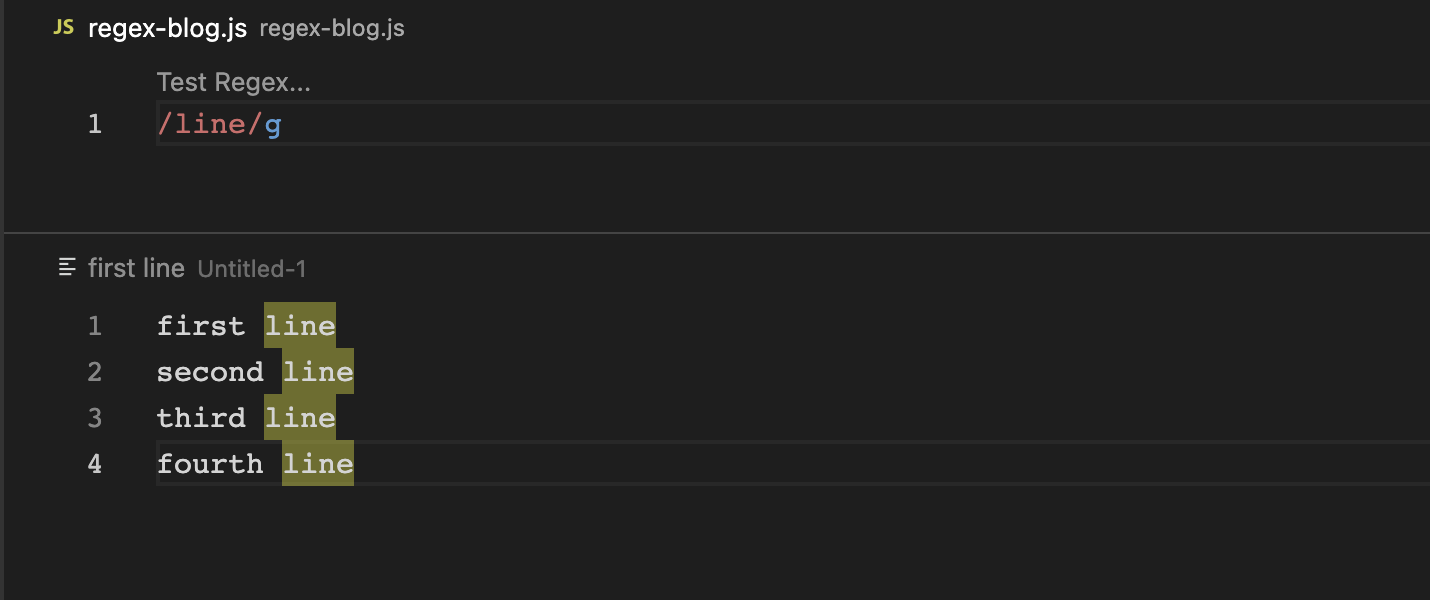The height and width of the screenshot is (600, 1430).
Task: Click the highlighted "line" match after "first"
Action: point(300,326)
